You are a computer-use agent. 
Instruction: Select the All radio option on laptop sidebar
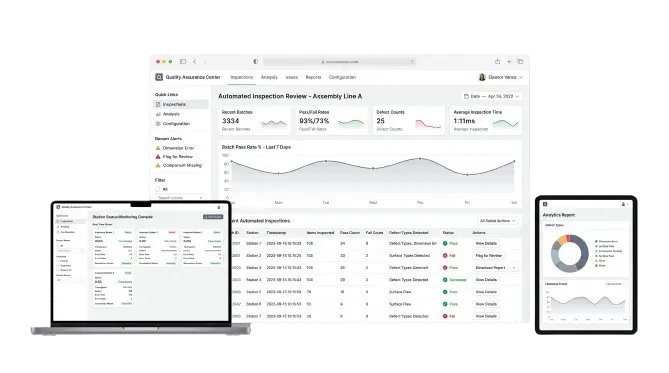[58, 246]
